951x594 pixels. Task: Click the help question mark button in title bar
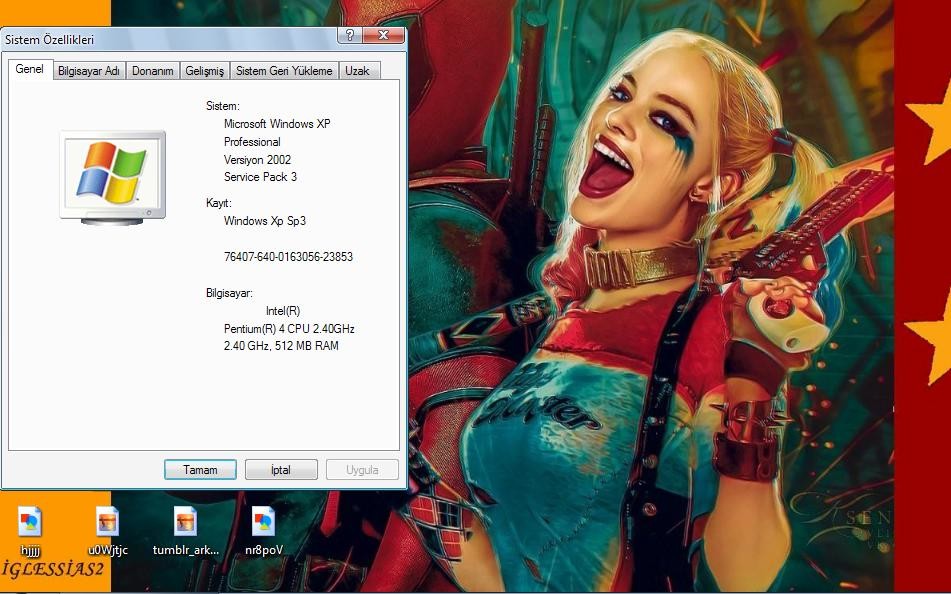(x=349, y=35)
